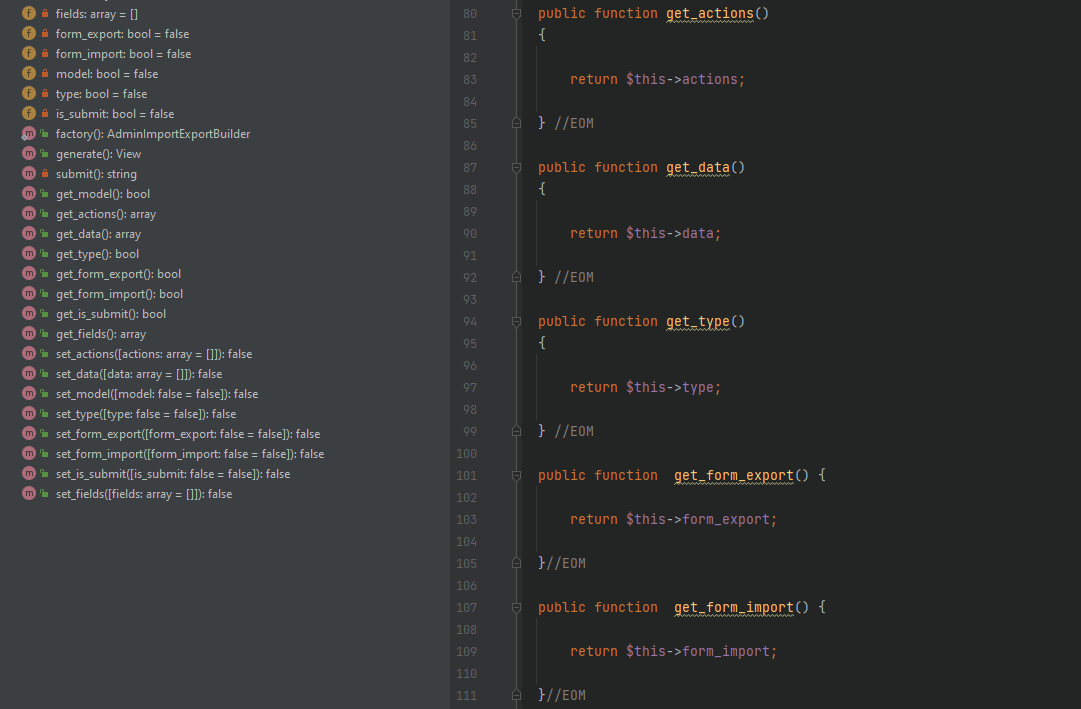This screenshot has width=1081, height=709.
Task: Collapse the get_form_import() block at line 107
Action: click(x=516, y=608)
